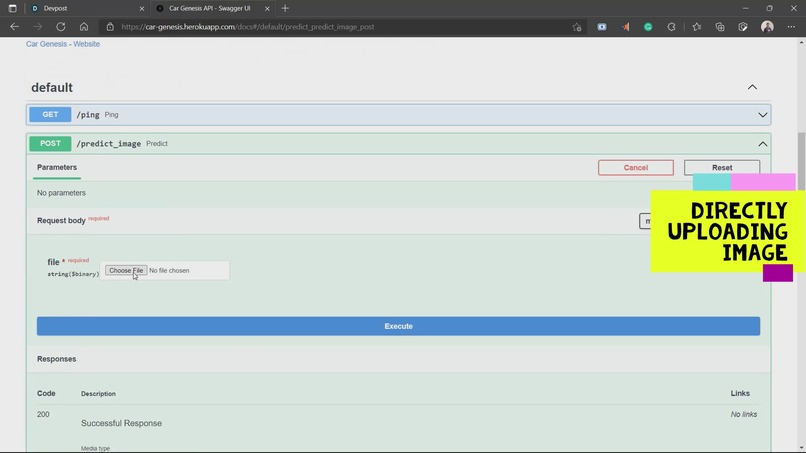Click the 'No links' cell
806x453 pixels.
point(744,414)
